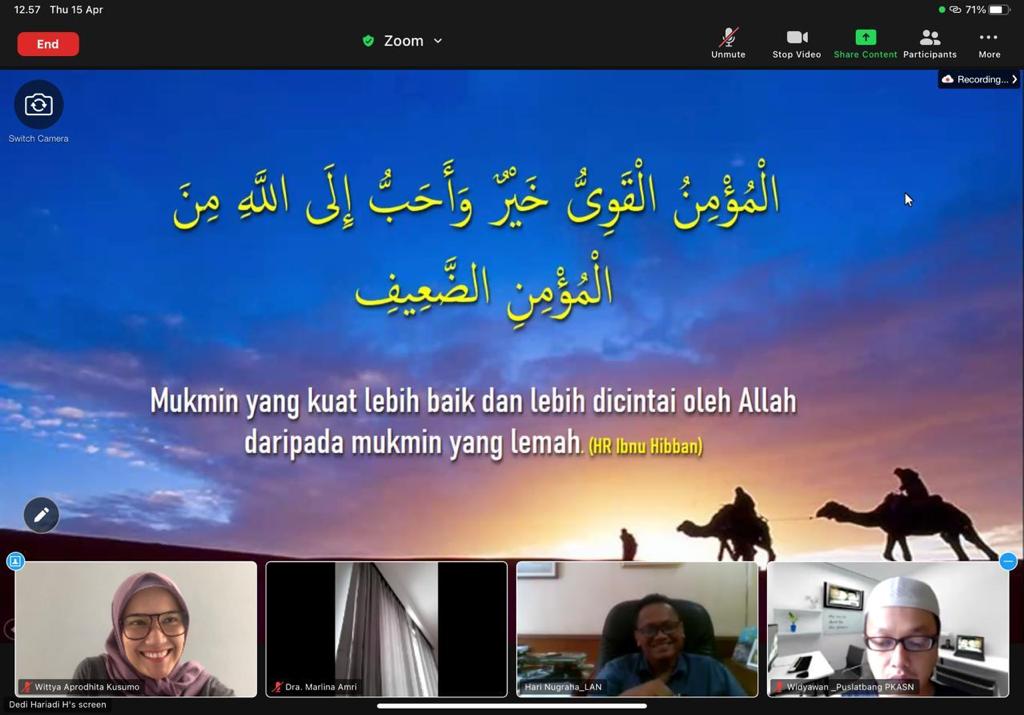Open Share Content option

click(865, 43)
